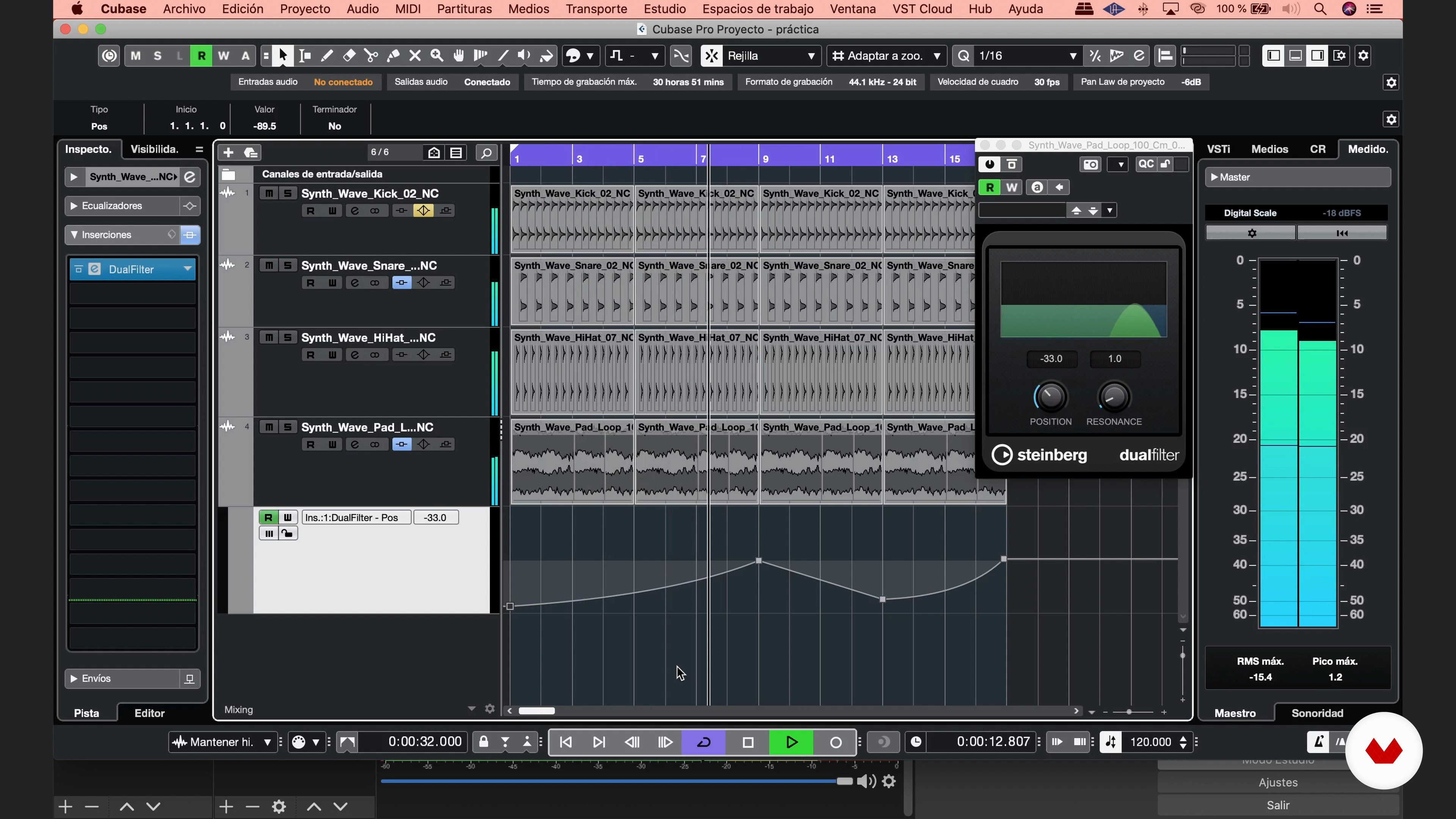The width and height of the screenshot is (1456, 819).
Task: Click the Ins.:1:DualFilter - Pos parameter field
Action: click(x=357, y=517)
